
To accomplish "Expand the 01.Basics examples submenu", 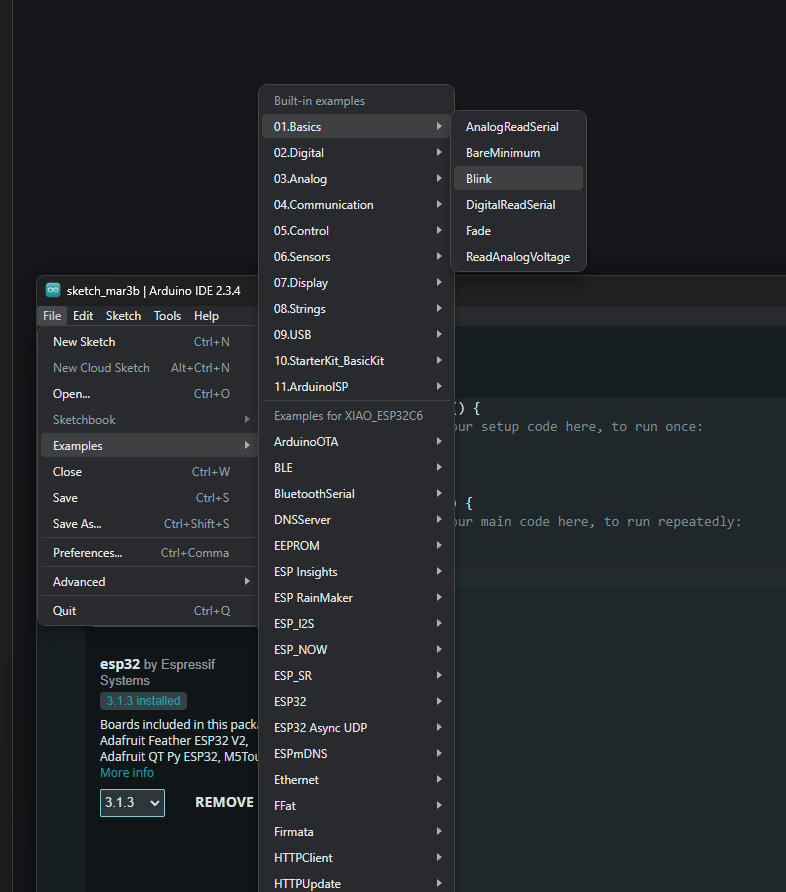I will click(356, 126).
